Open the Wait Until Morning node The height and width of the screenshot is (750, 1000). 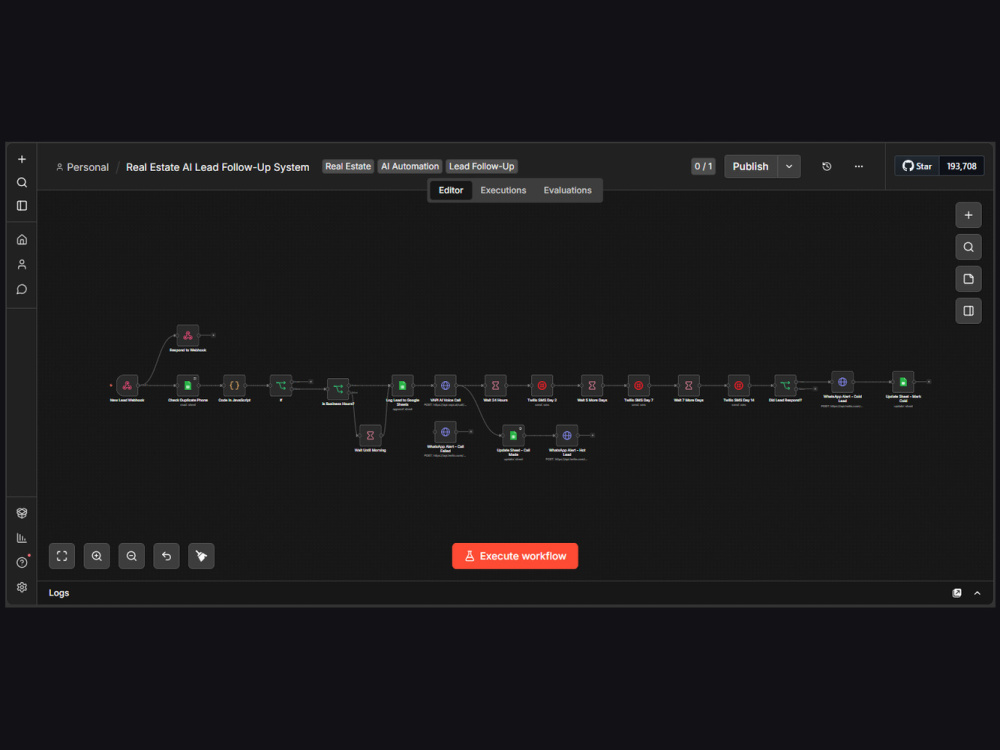coord(370,435)
